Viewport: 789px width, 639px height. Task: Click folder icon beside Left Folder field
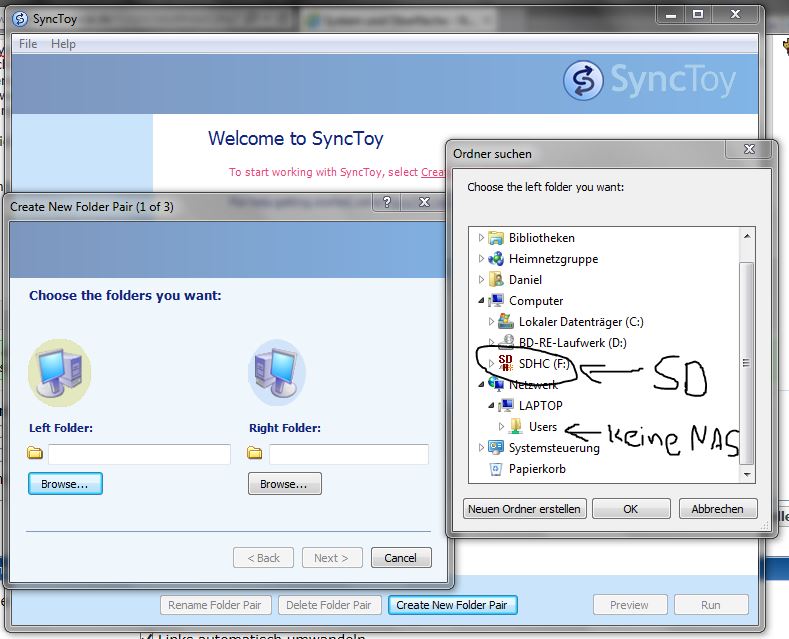[x=35, y=453]
